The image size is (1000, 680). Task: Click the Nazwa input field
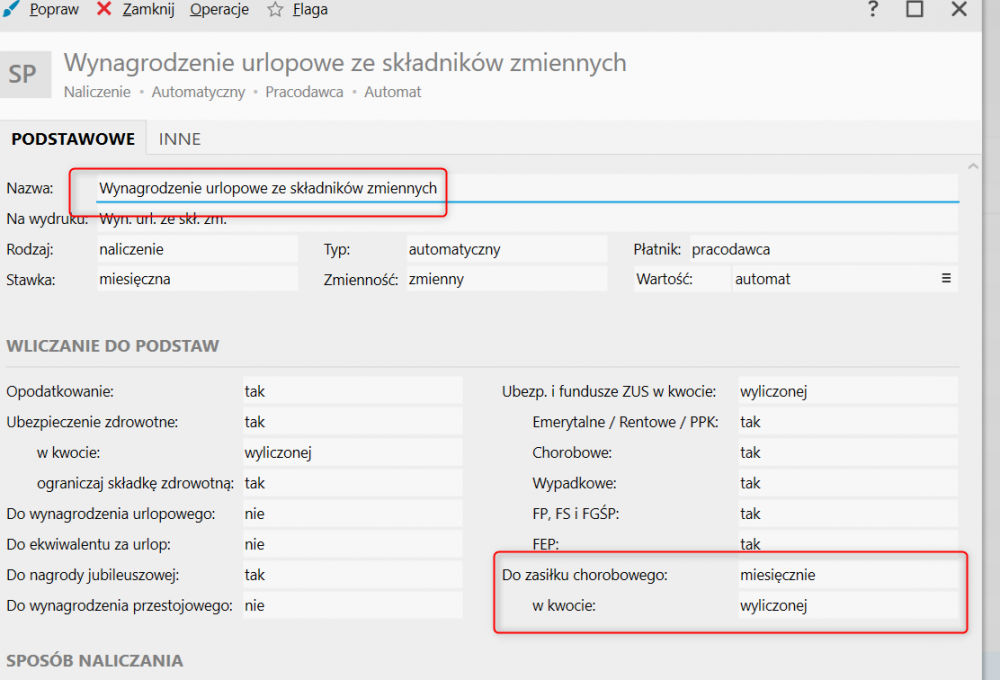[525, 188]
